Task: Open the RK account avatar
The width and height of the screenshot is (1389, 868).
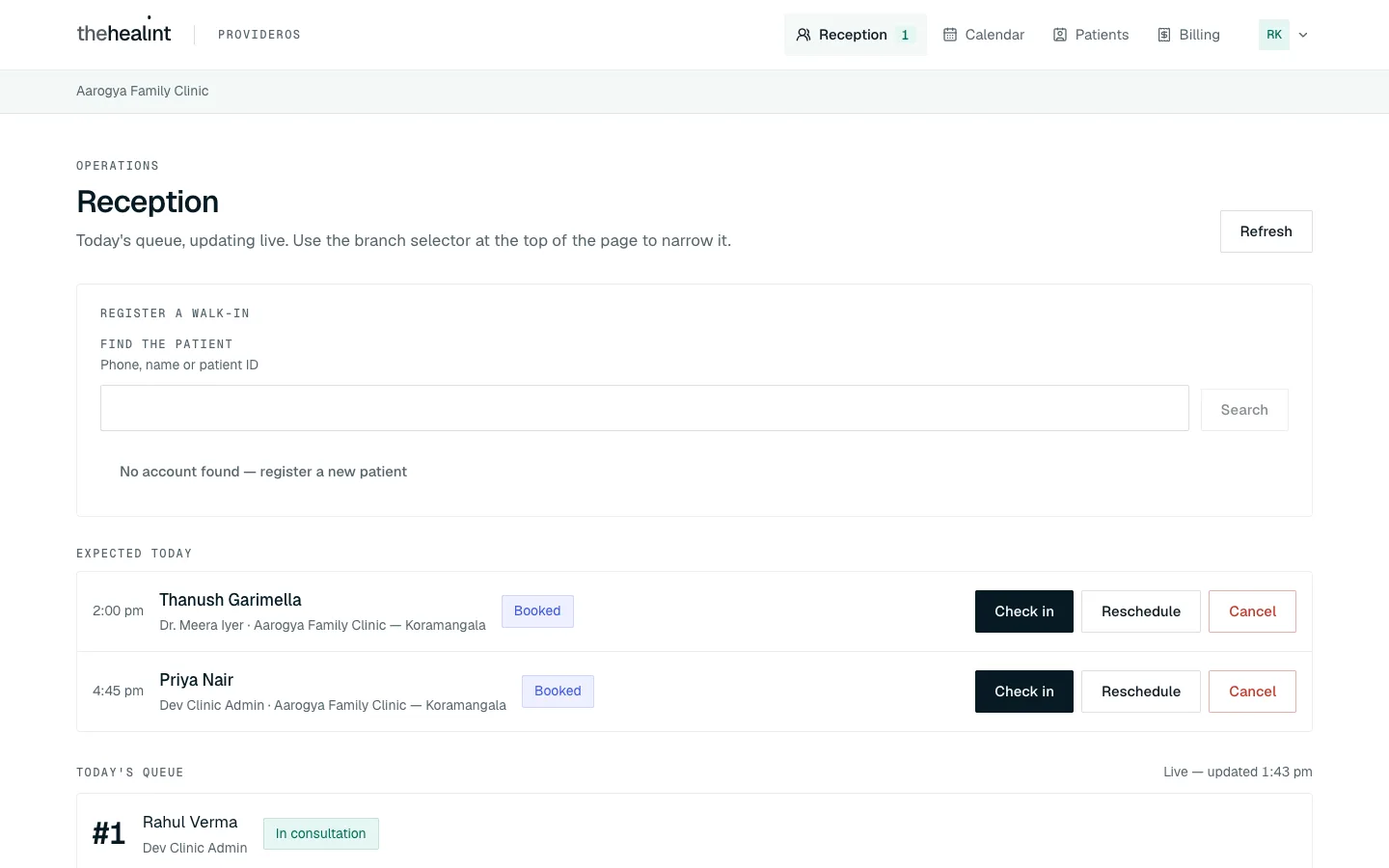Action: coord(1274,35)
